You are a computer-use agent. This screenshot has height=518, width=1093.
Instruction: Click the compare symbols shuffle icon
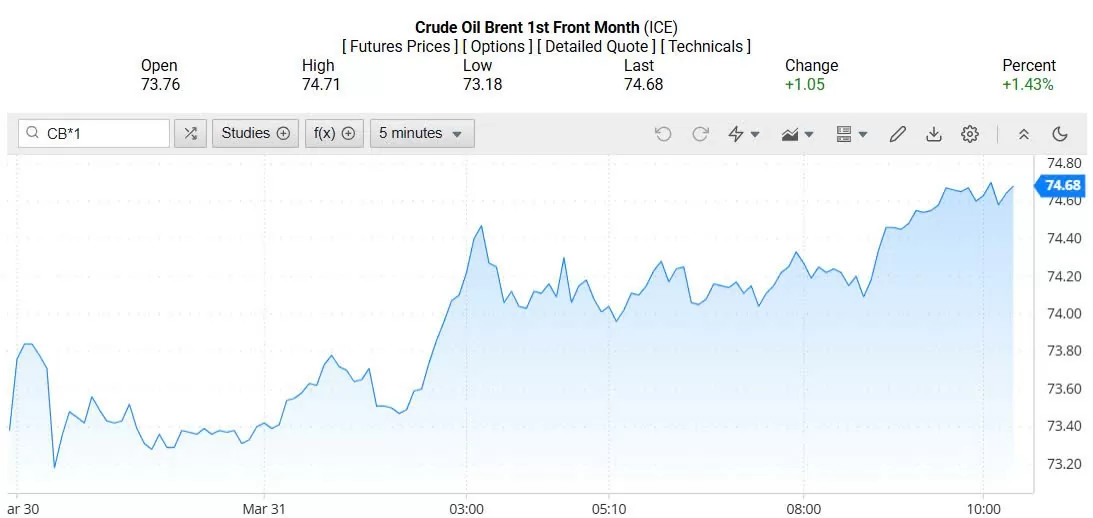190,133
